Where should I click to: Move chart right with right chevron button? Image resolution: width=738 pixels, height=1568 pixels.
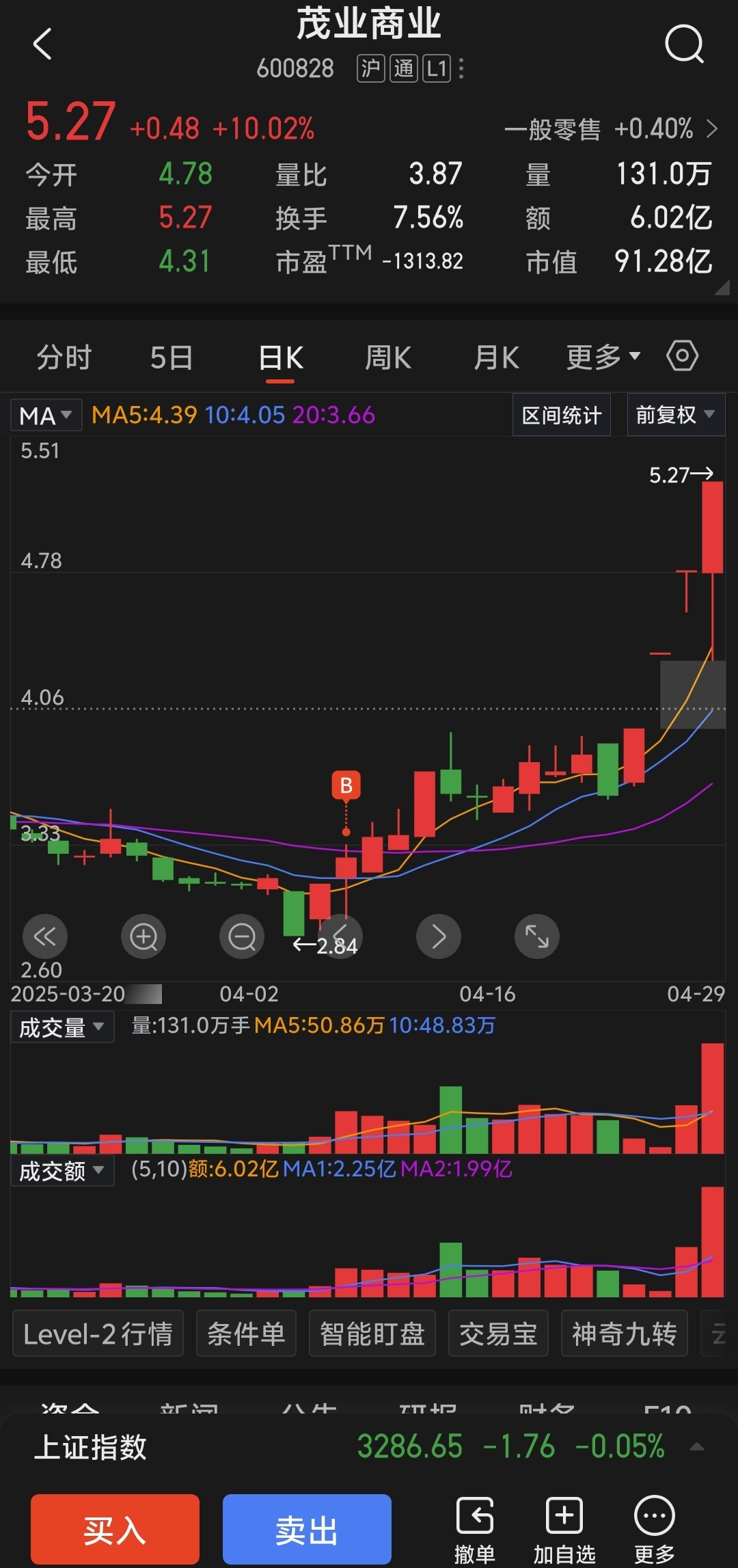(x=439, y=936)
